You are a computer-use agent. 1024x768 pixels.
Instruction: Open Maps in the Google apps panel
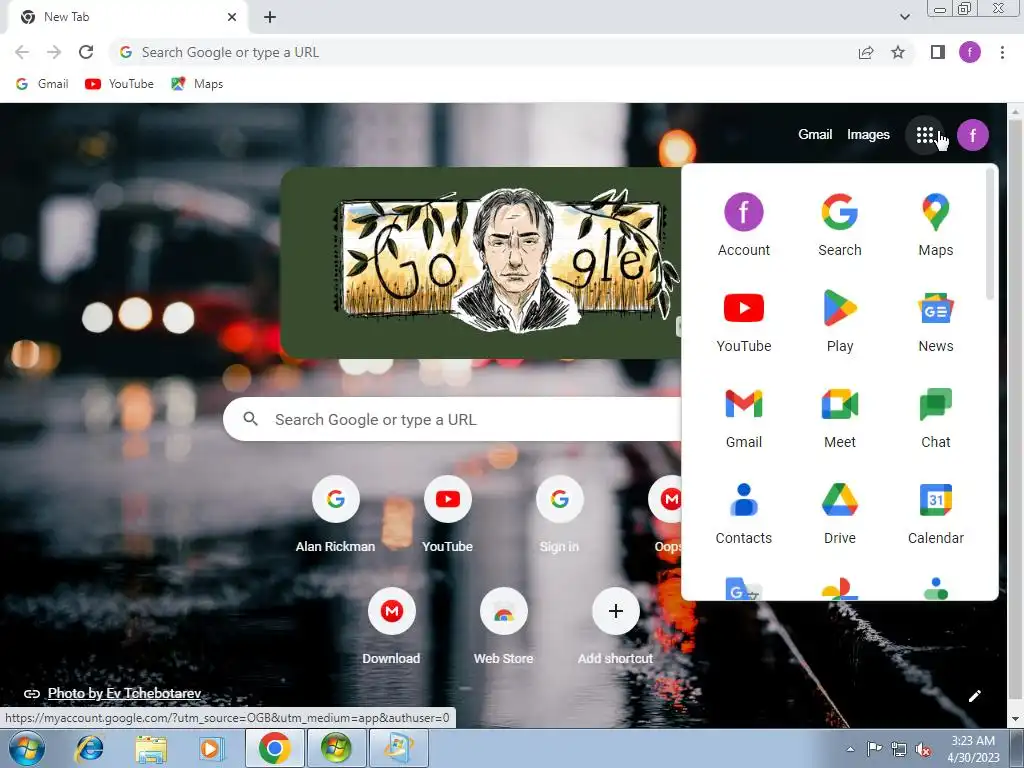(x=935, y=224)
